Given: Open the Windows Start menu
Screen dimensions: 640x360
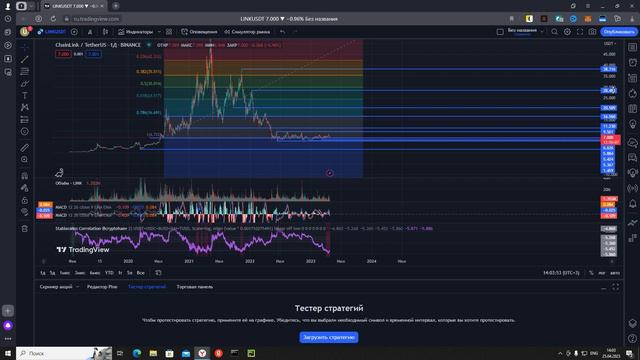Looking at the screenshot, I should coord(8,353).
